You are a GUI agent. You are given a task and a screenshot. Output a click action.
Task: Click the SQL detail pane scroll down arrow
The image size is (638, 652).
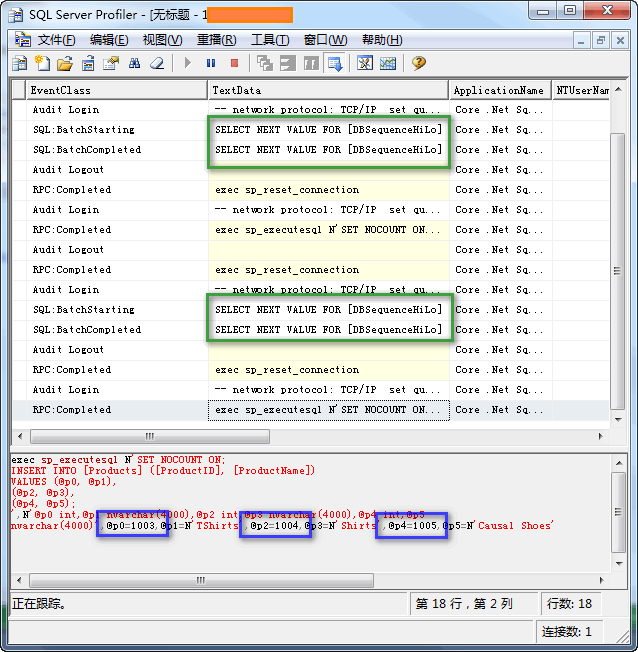tap(619, 563)
